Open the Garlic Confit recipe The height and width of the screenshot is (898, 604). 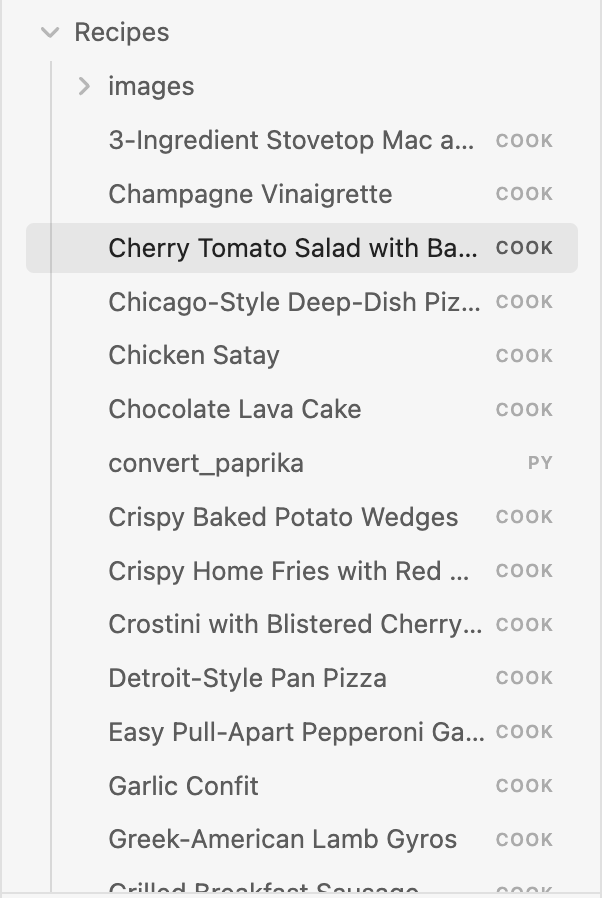(183, 786)
